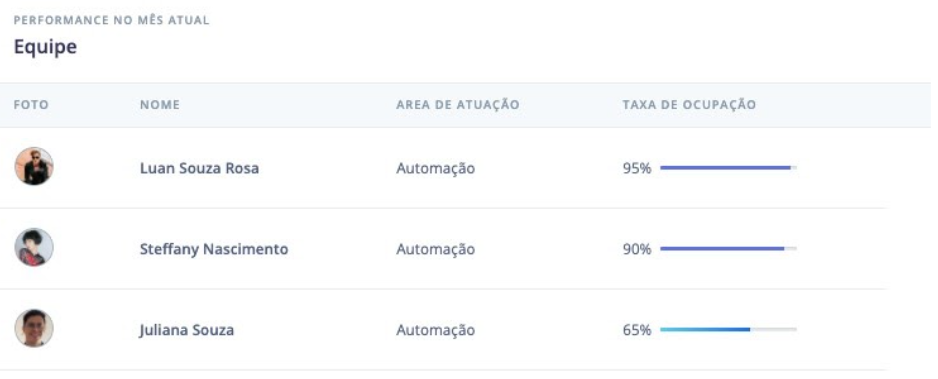Click the FOTO column header
This screenshot has width=938, height=379.
click(31, 105)
